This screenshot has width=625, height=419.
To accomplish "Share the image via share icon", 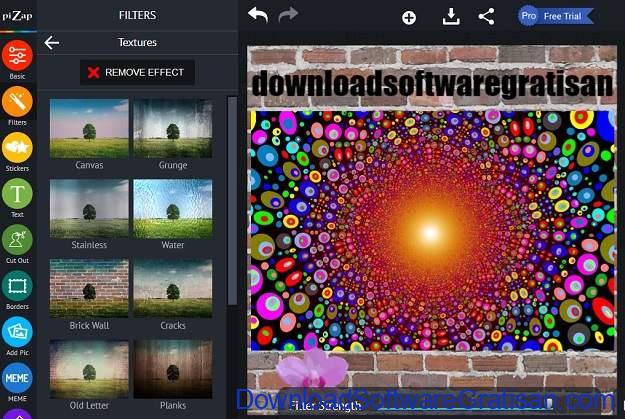I will pos(486,16).
